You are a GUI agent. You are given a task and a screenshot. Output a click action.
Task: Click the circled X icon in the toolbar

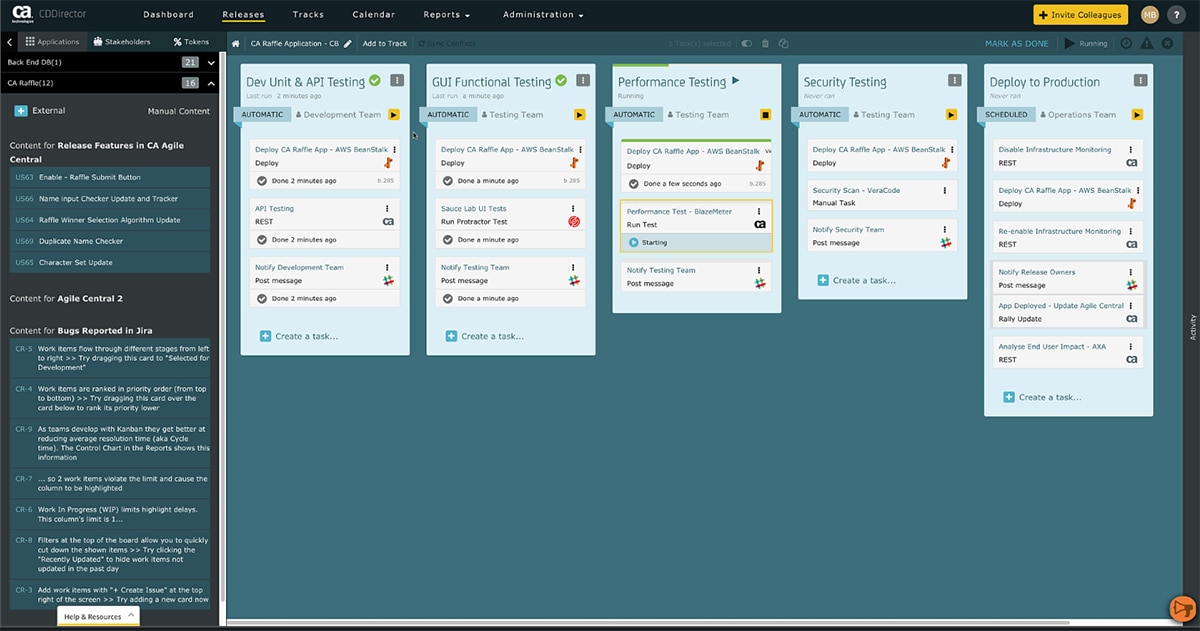[1167, 44]
